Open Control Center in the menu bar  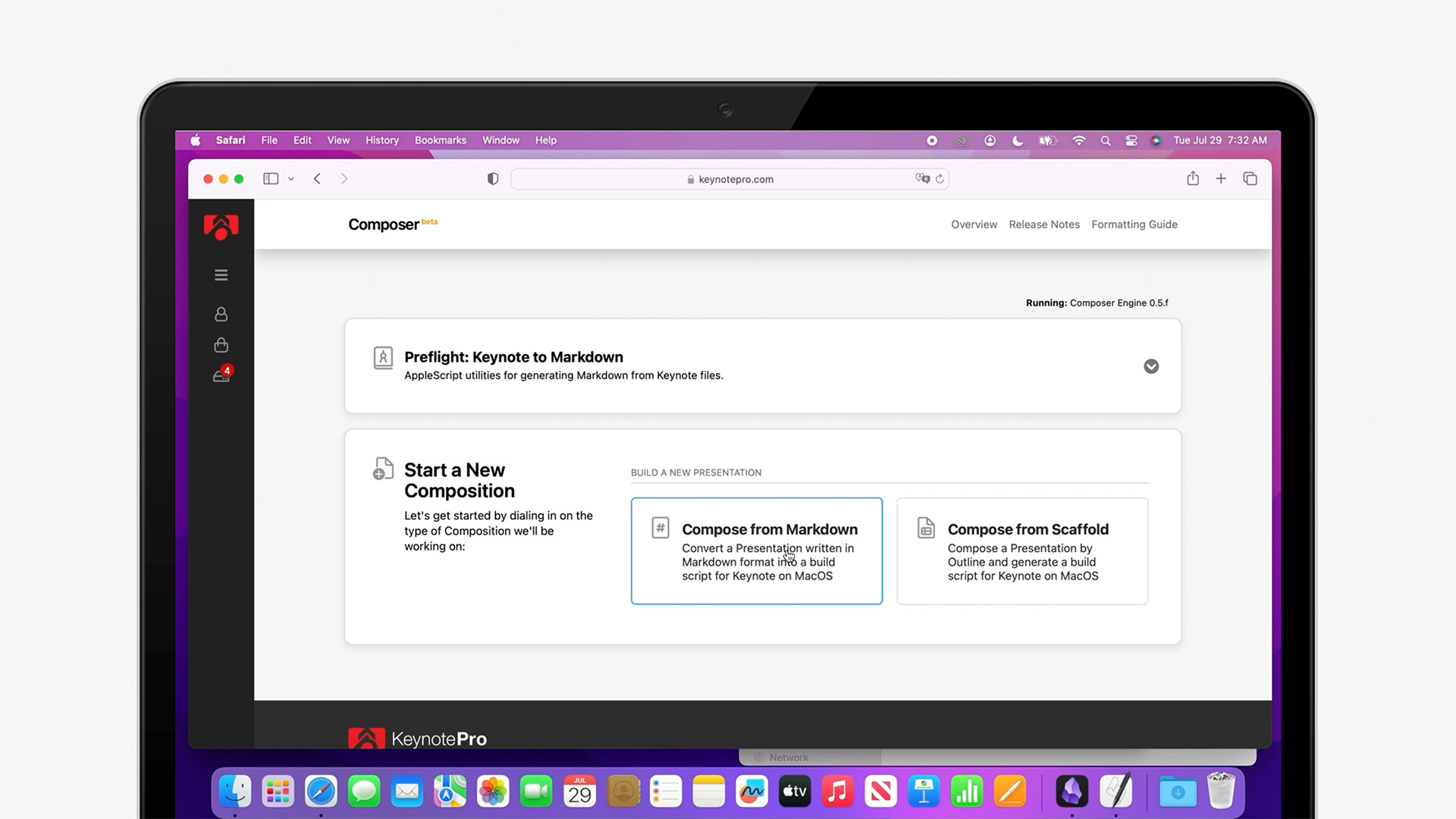tap(1131, 140)
